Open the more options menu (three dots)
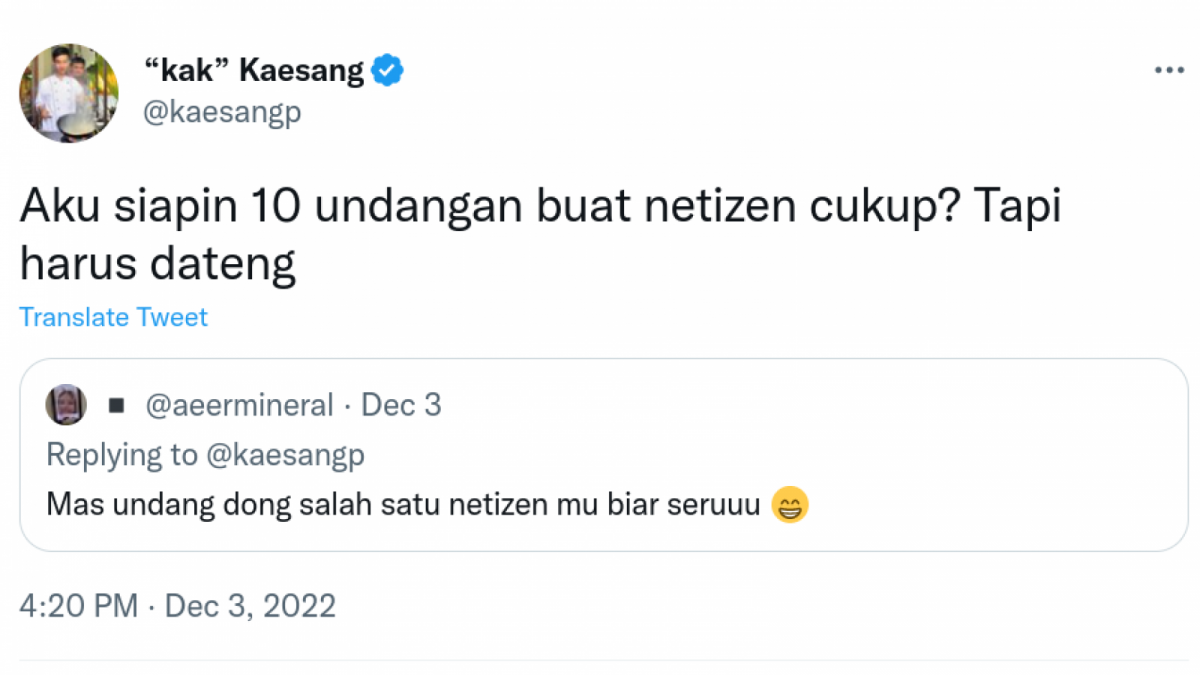The image size is (1200, 675). pyautogui.click(x=1168, y=68)
